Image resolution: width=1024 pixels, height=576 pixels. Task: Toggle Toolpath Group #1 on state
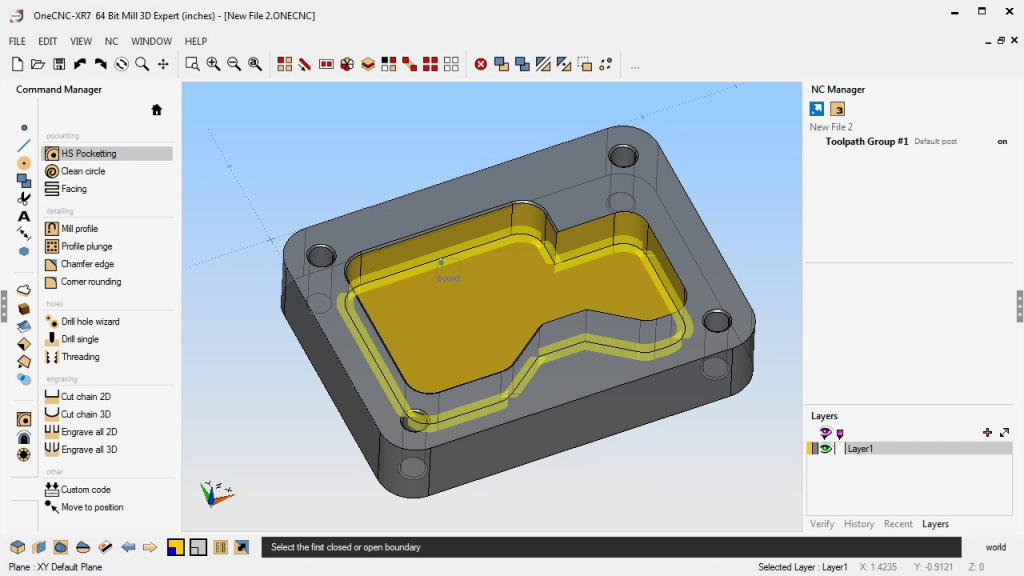pyautogui.click(x=1002, y=142)
